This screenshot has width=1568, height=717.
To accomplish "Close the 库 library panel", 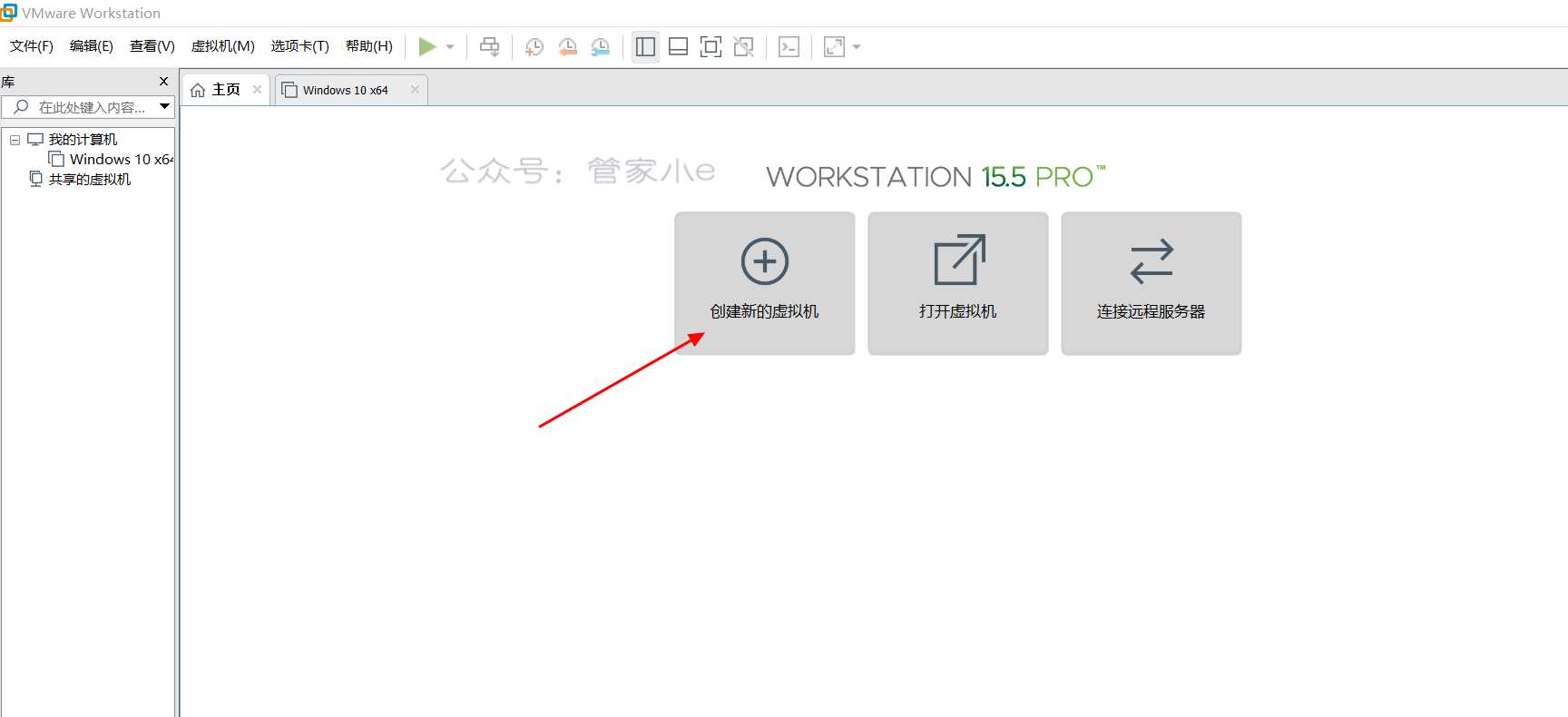I will (x=163, y=81).
